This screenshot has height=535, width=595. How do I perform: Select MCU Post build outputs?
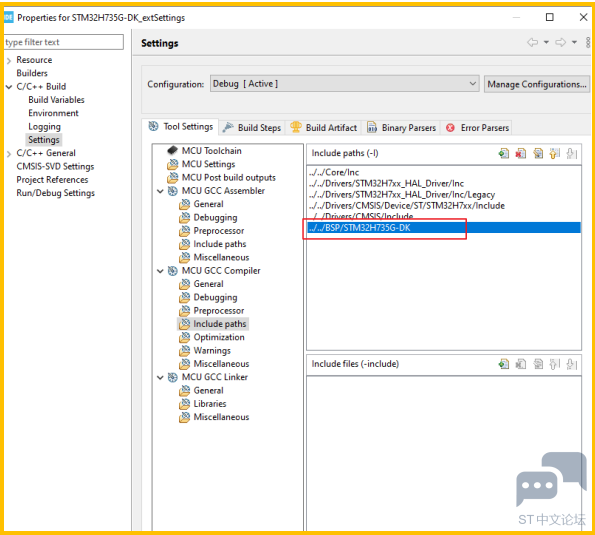[228, 178]
